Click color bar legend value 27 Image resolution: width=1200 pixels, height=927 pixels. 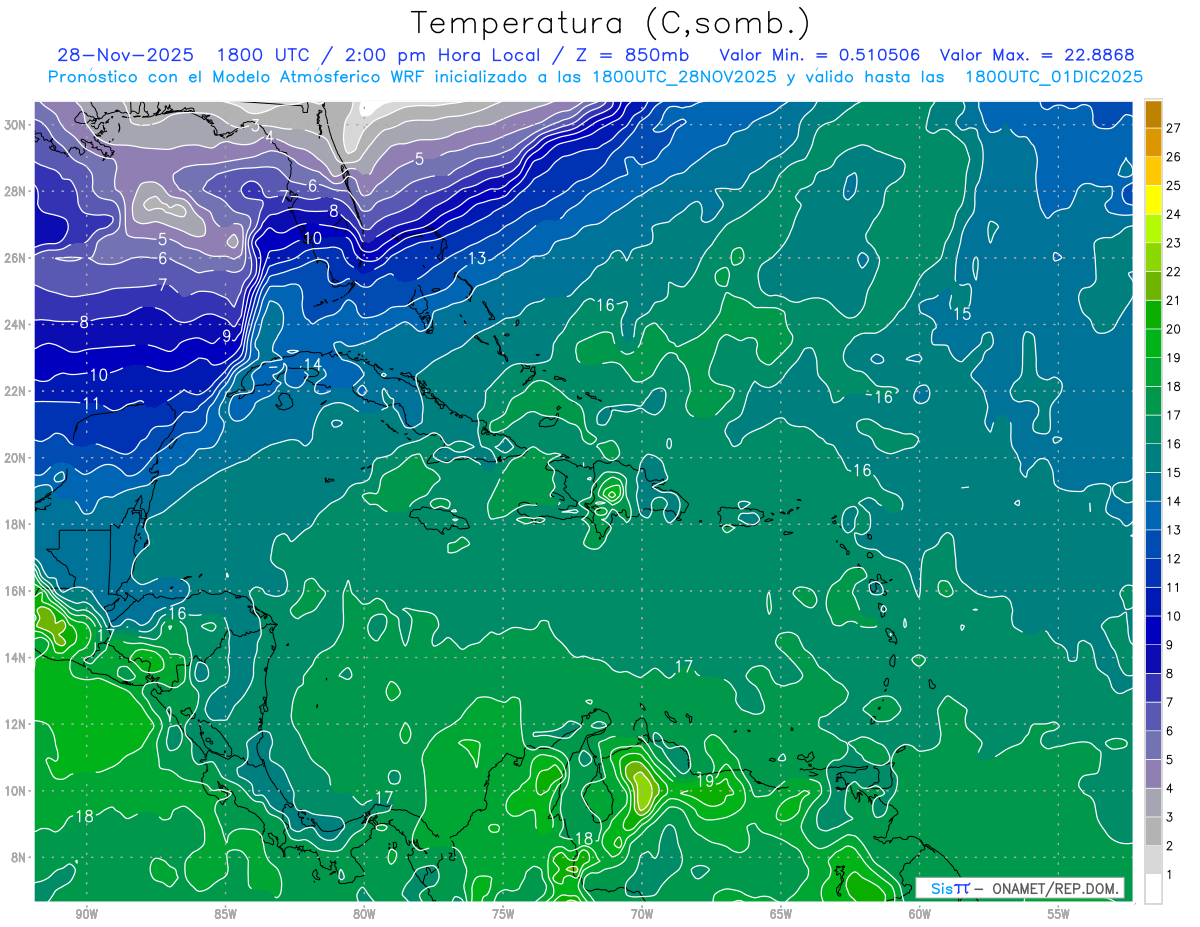(1173, 127)
